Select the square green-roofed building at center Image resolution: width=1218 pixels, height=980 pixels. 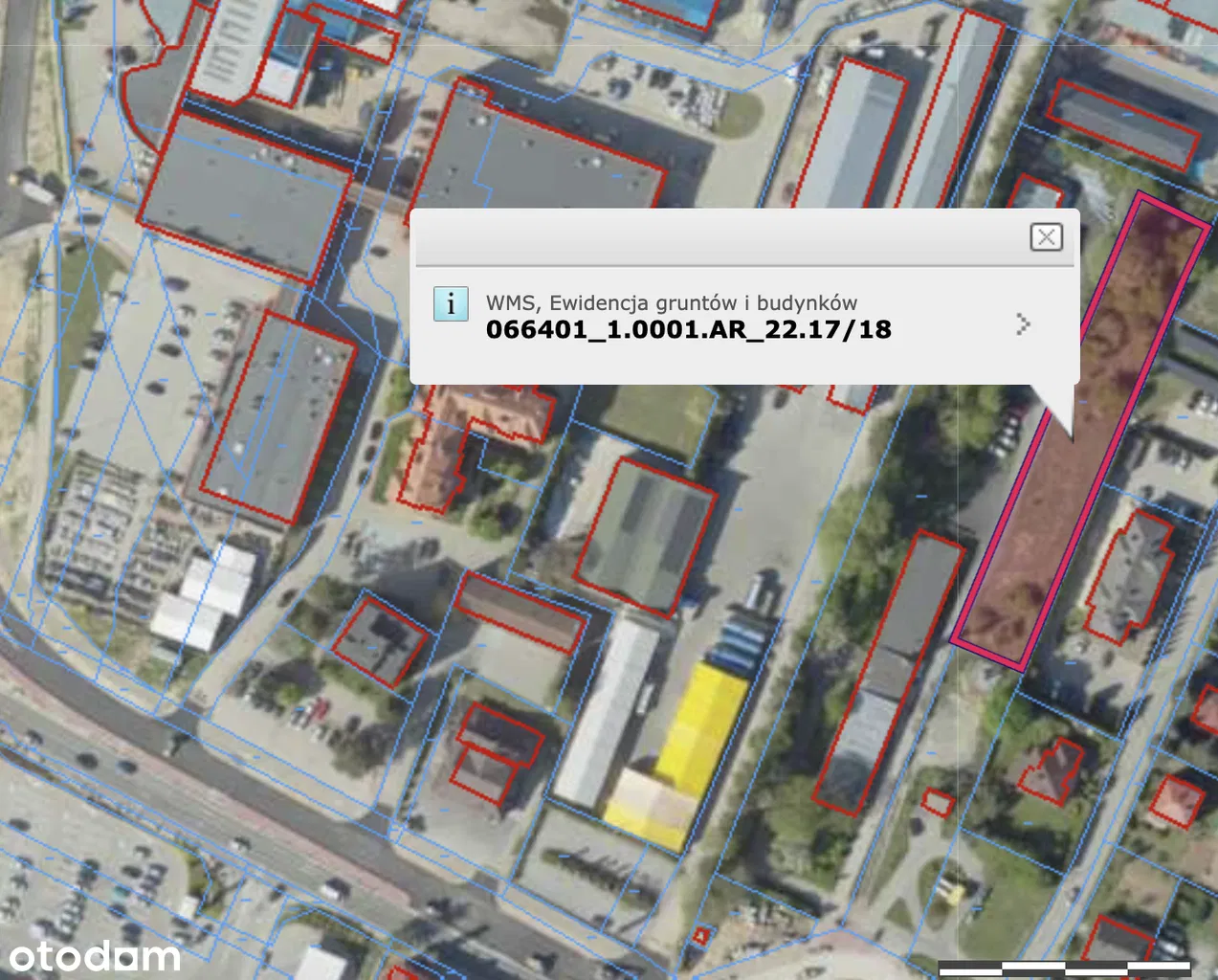pos(646,536)
